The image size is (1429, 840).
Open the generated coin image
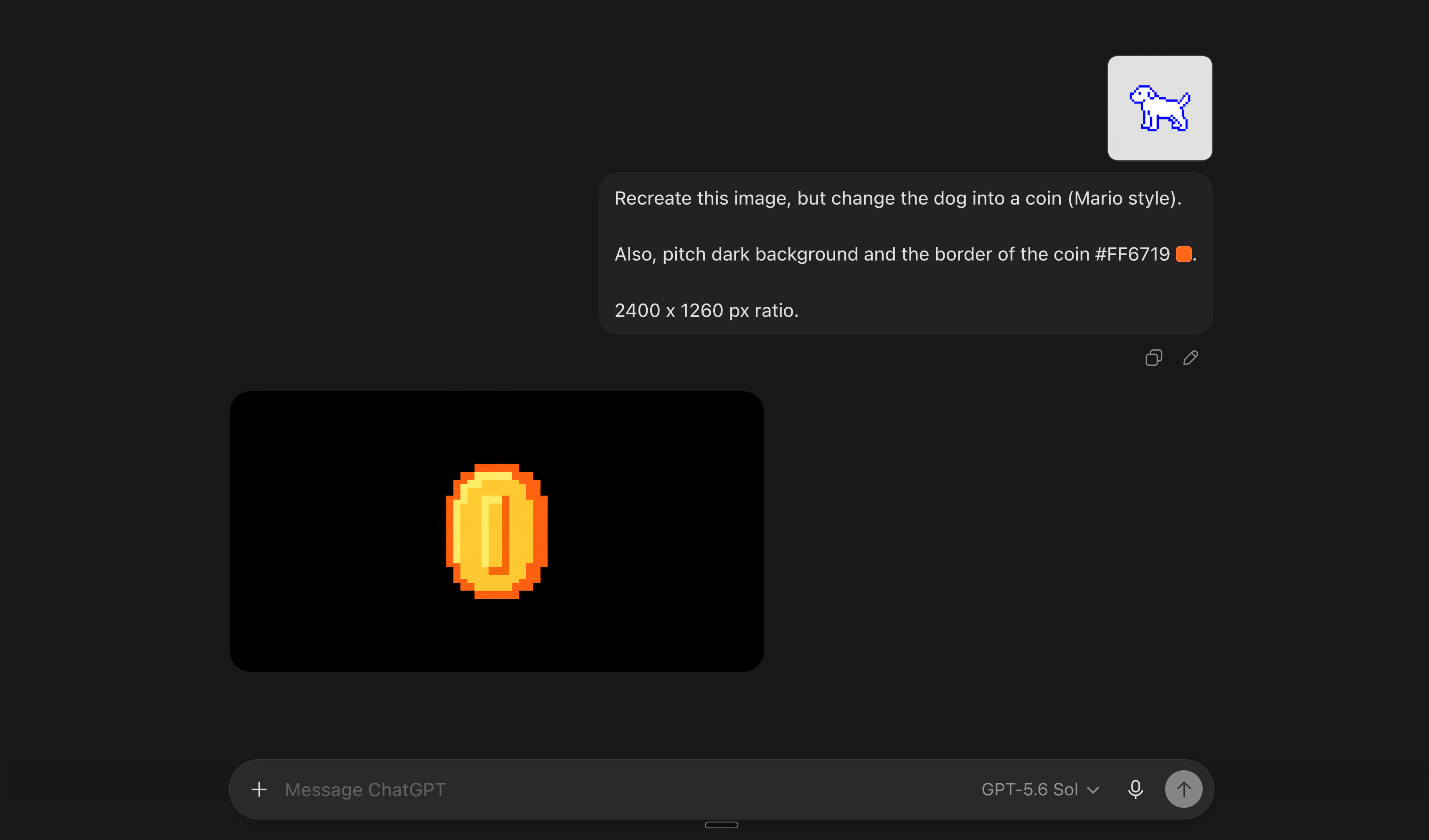[x=497, y=531]
